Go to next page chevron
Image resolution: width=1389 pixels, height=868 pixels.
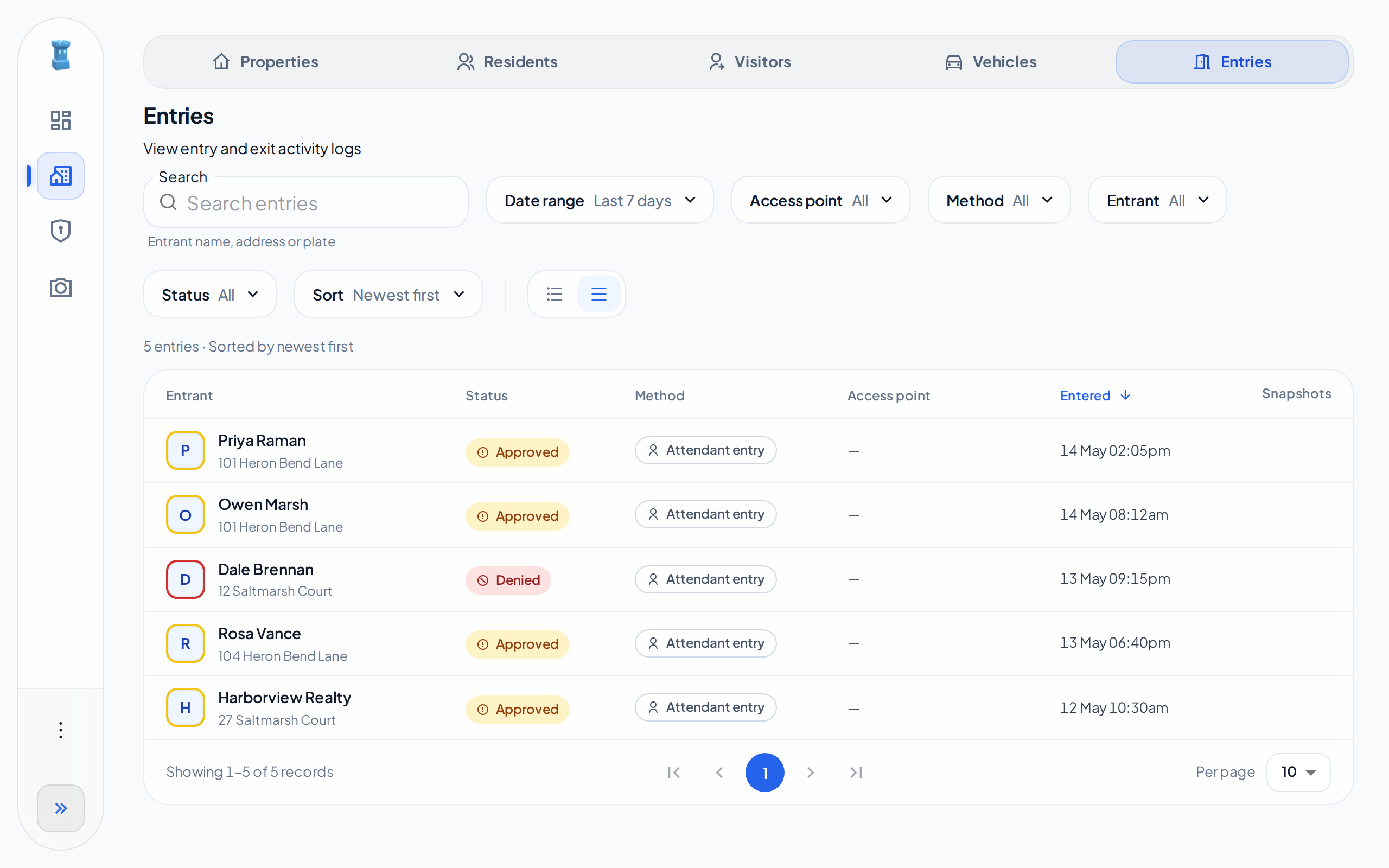coord(811,772)
